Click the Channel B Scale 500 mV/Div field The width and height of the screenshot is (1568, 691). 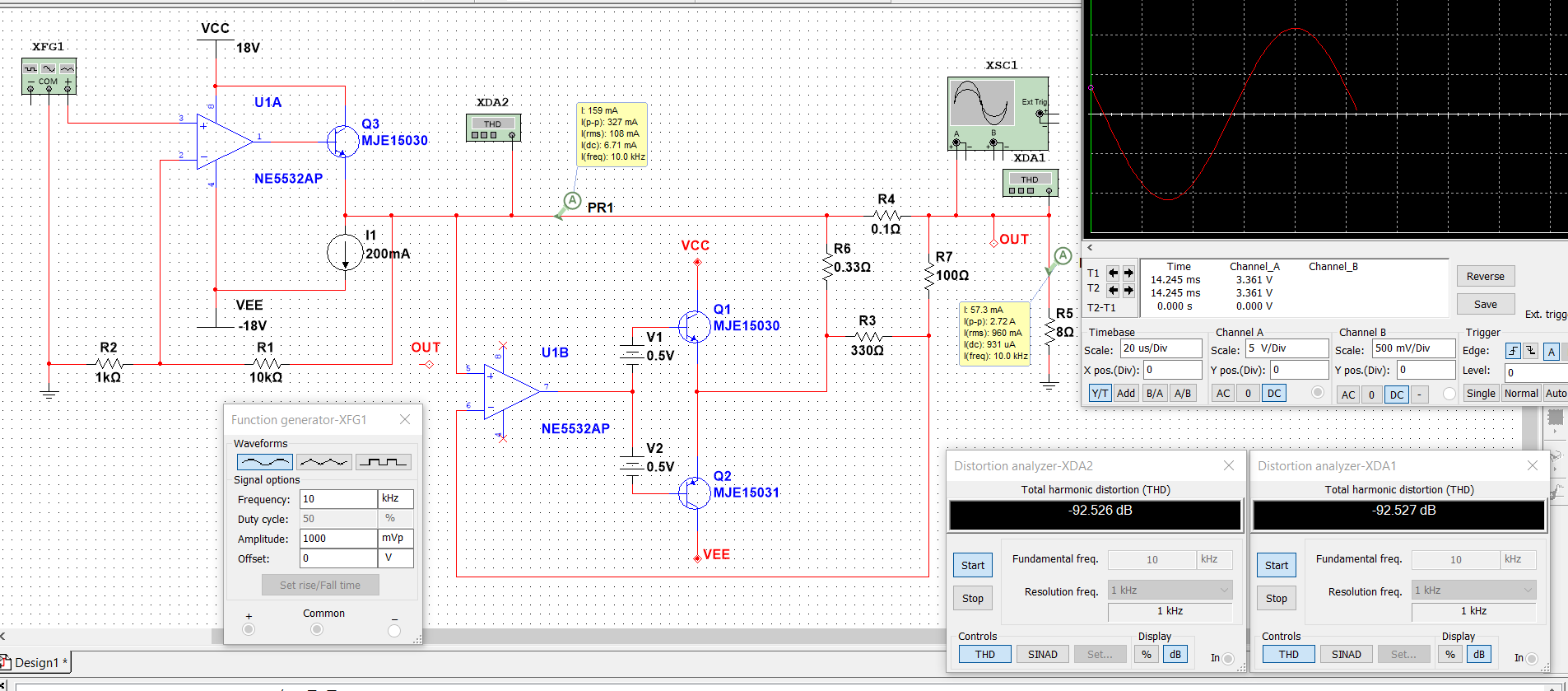(x=1413, y=348)
